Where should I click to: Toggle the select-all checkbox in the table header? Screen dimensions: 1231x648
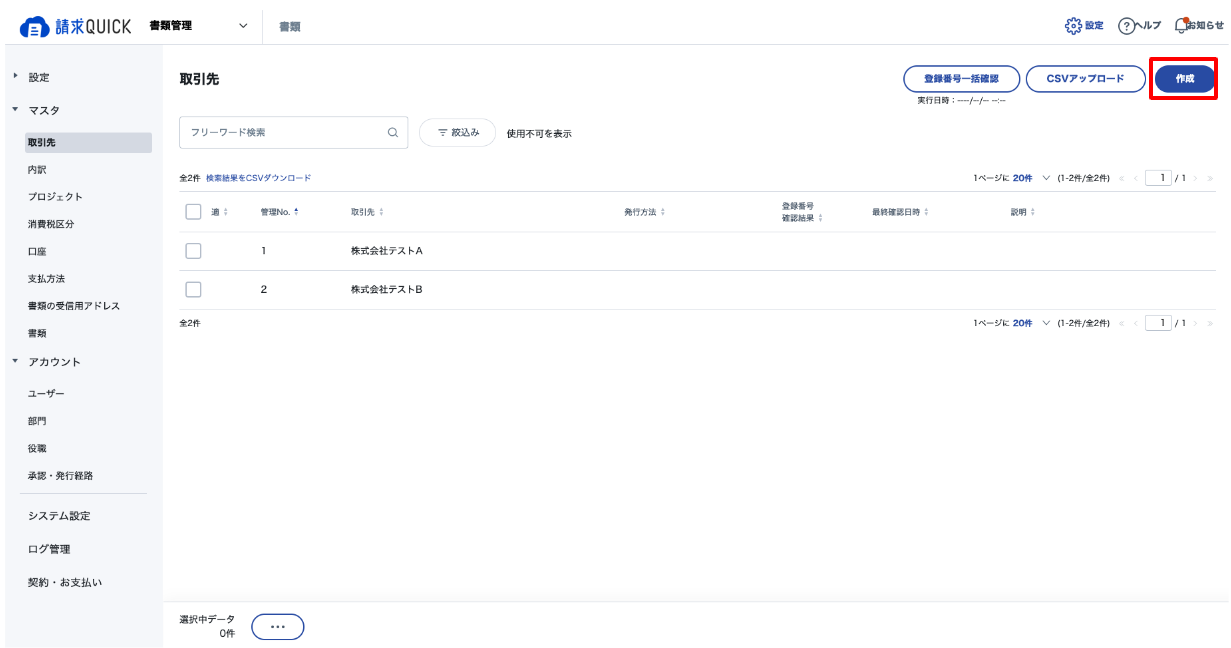tap(194, 211)
